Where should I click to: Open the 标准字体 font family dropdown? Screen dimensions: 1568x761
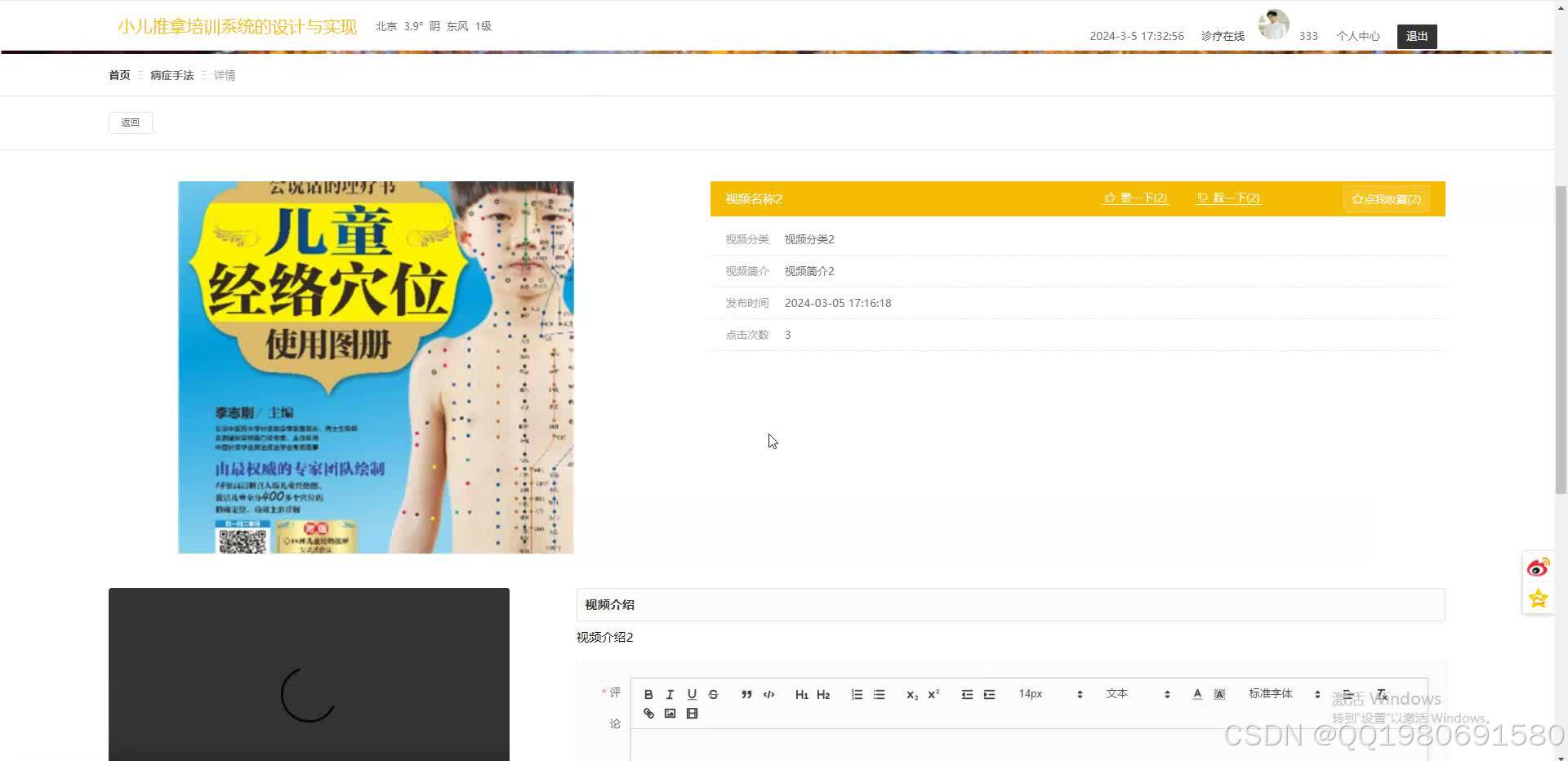pyautogui.click(x=1271, y=693)
